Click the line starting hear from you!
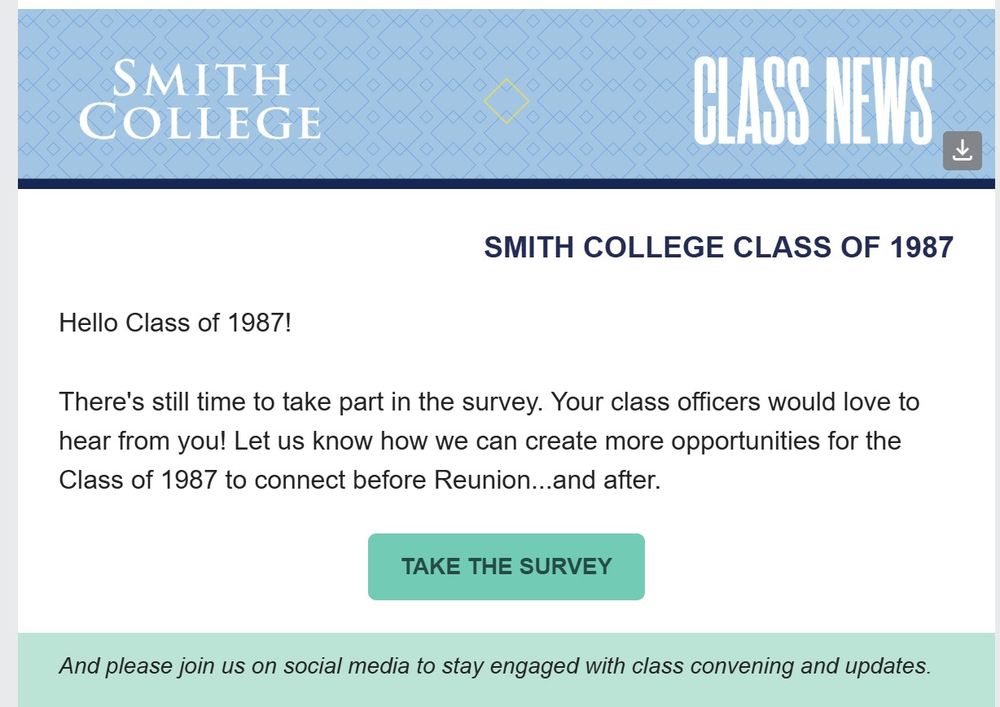 480,441
